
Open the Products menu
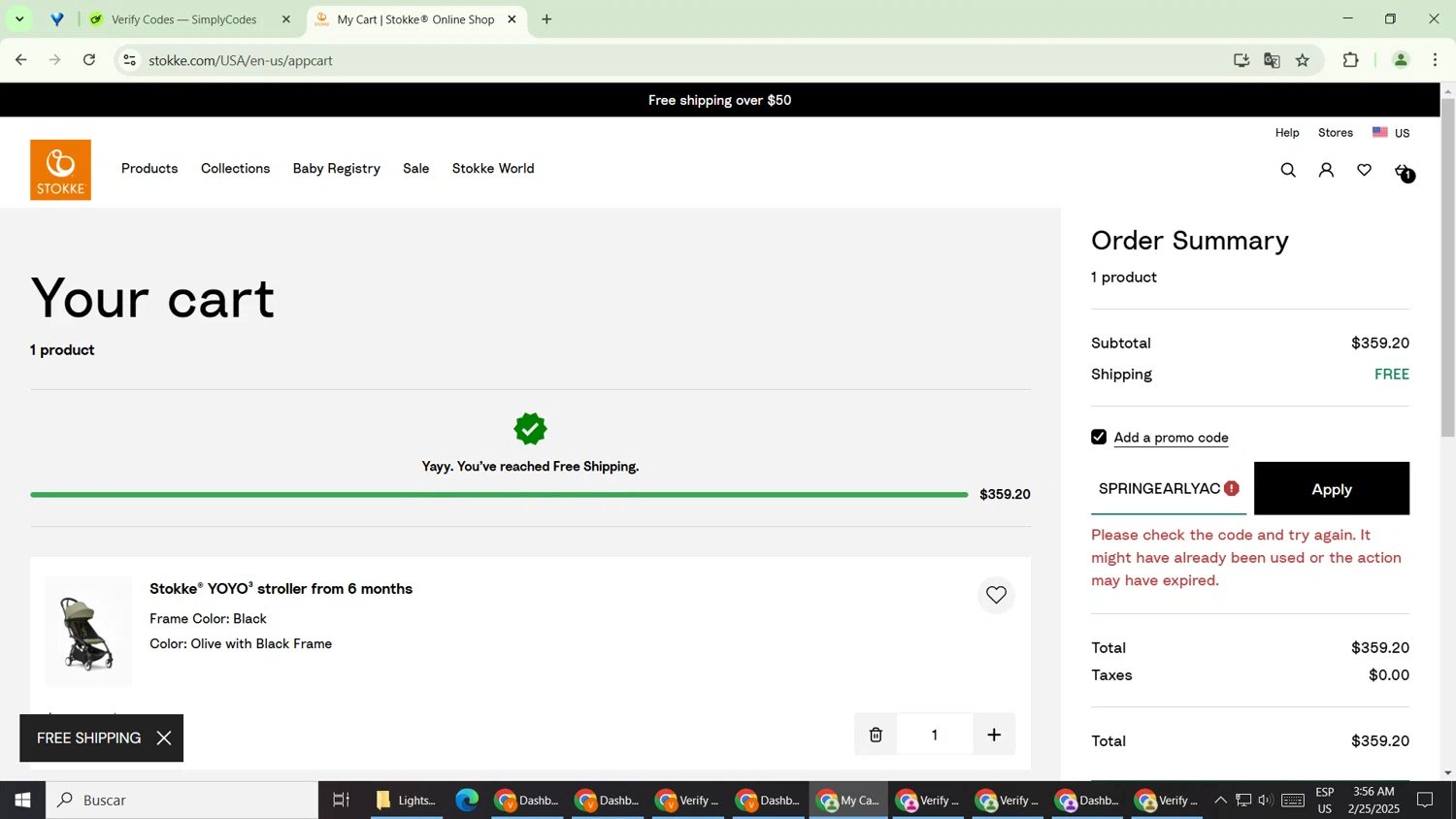[149, 169]
